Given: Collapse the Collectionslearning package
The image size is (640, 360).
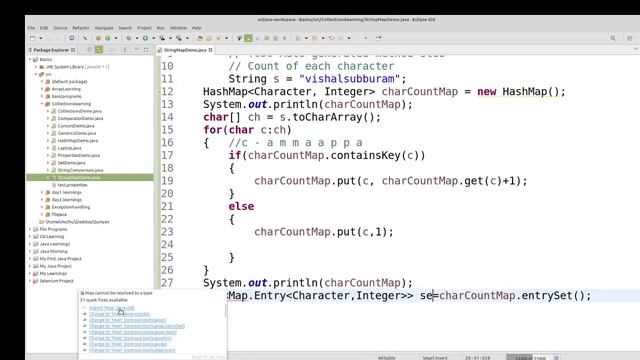Looking at the screenshot, I should [x=42, y=104].
